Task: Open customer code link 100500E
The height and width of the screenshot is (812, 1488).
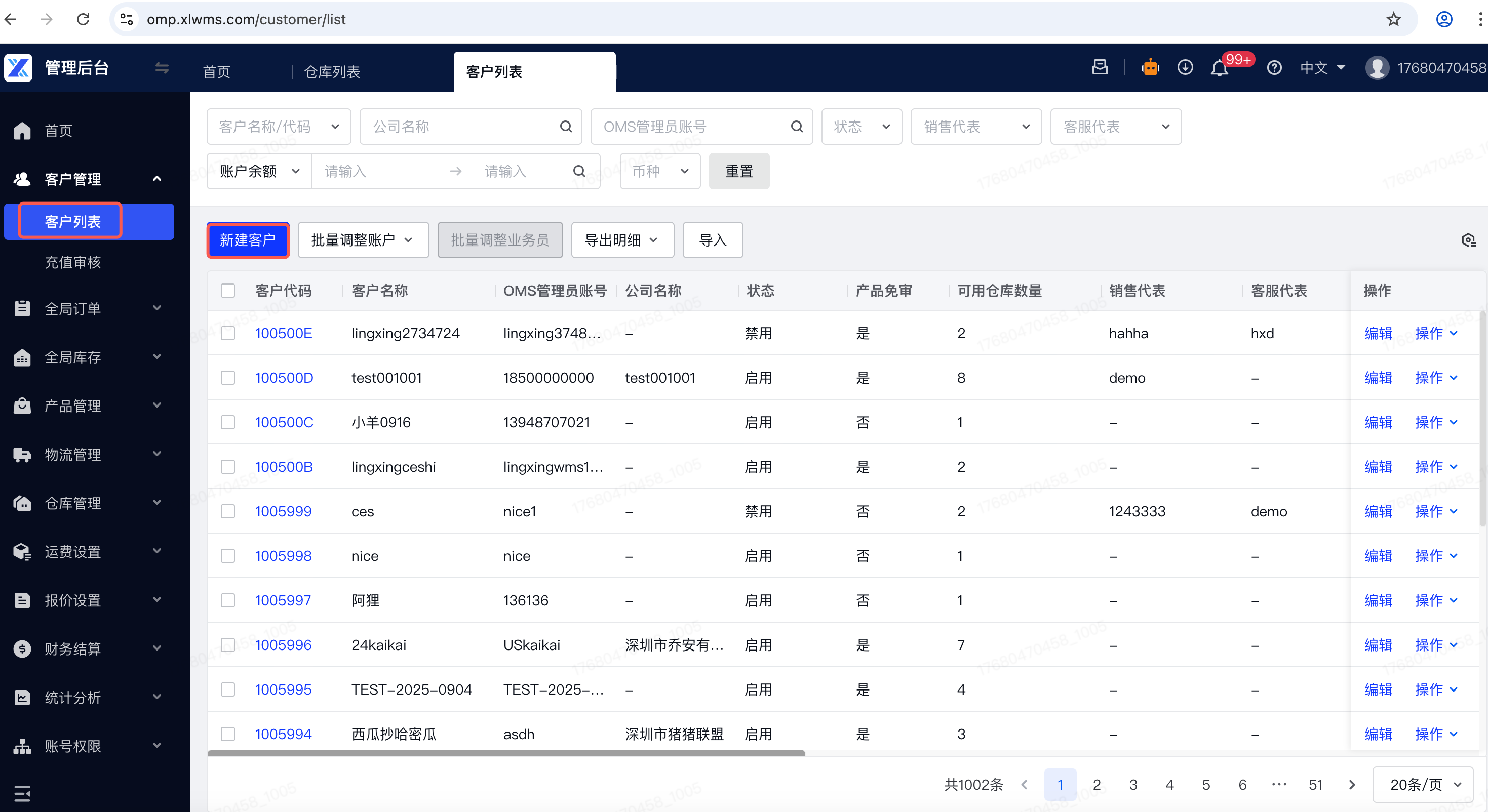Action: tap(283, 333)
